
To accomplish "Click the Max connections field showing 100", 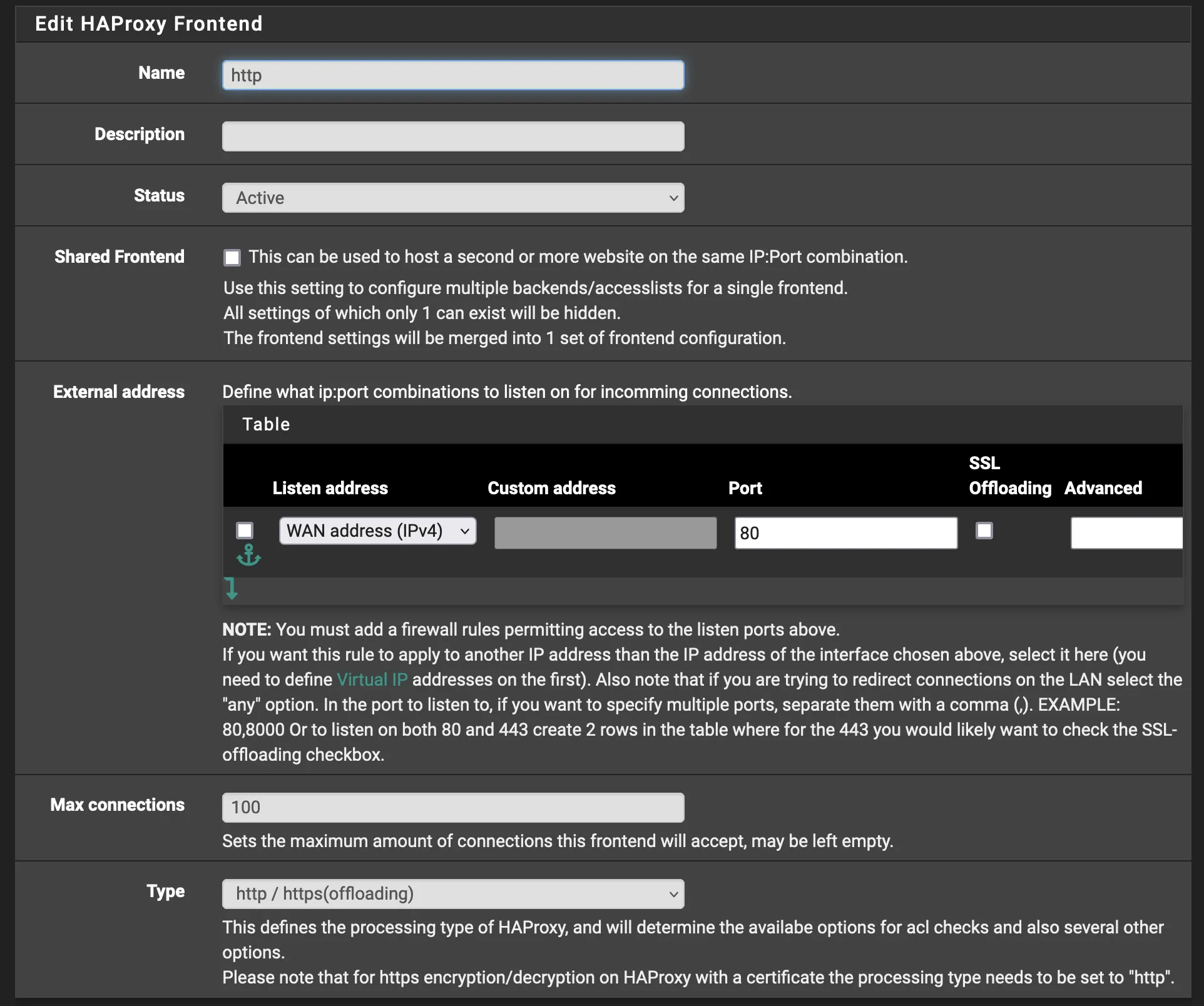I will 452,807.
